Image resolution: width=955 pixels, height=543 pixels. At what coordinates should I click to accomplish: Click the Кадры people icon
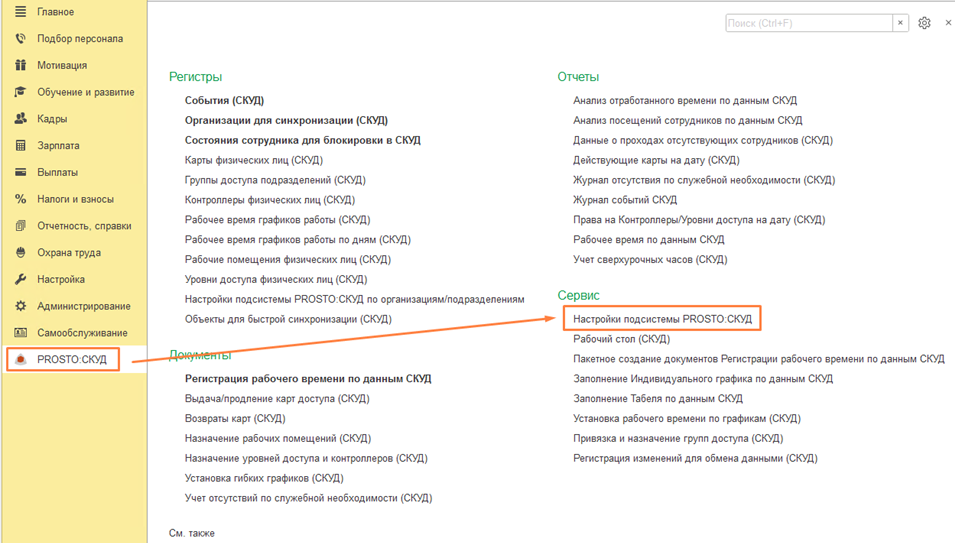[x=20, y=119]
